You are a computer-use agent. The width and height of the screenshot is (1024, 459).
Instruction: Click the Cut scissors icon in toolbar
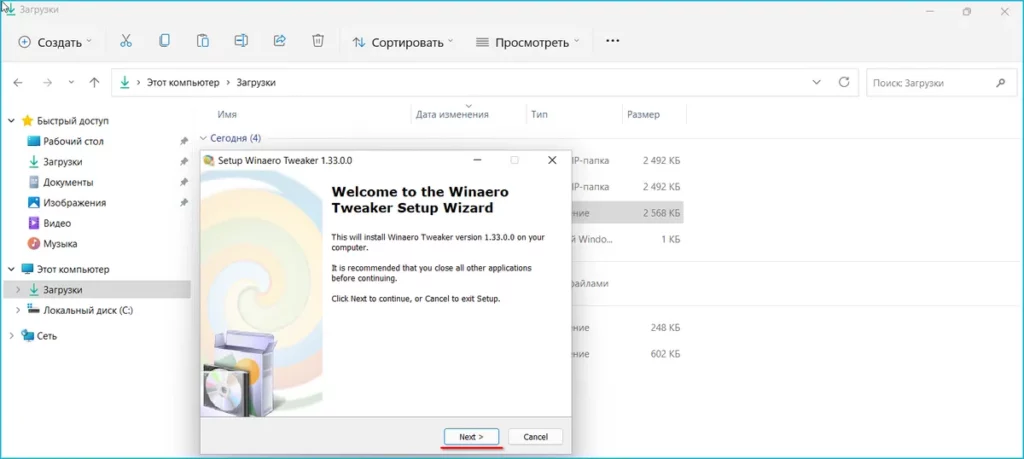pos(125,41)
